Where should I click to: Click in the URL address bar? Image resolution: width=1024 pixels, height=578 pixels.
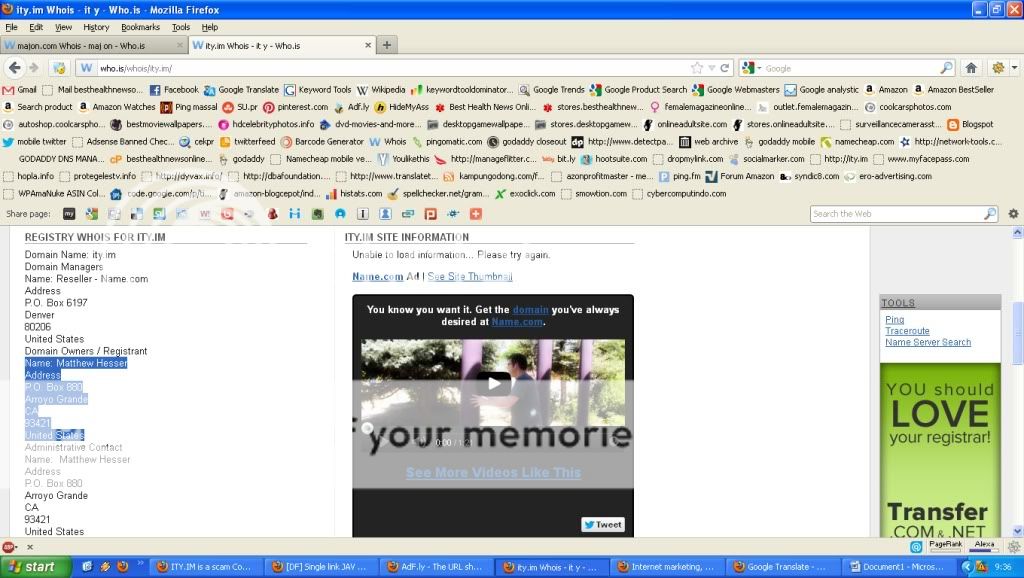[392, 68]
